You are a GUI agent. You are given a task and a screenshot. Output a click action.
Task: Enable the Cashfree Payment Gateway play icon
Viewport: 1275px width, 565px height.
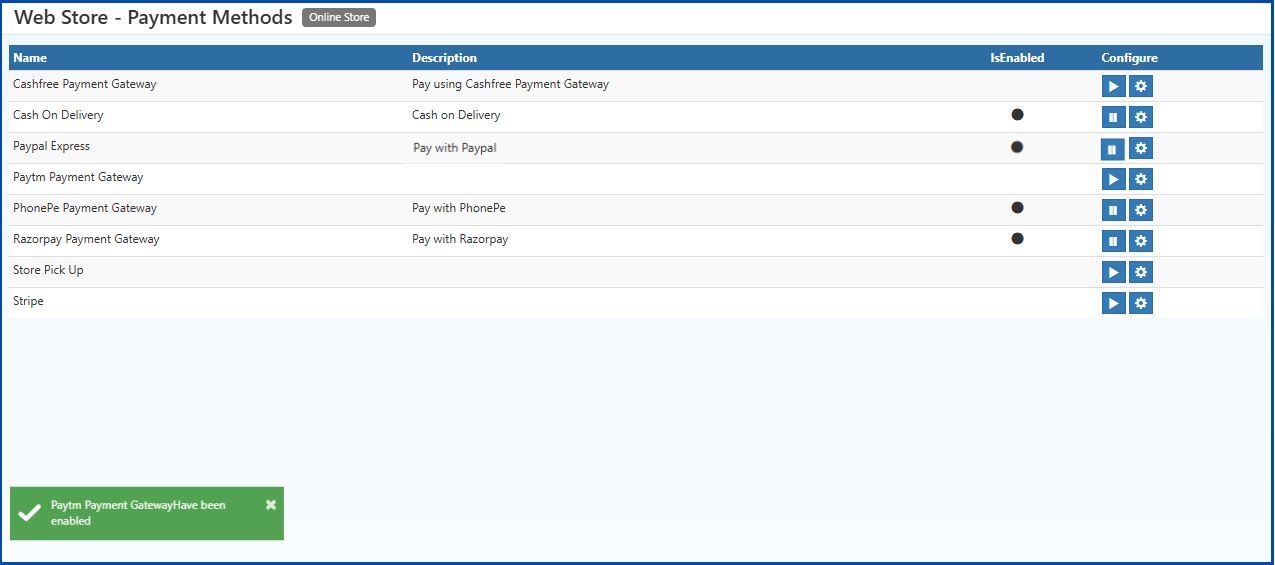click(x=1114, y=86)
